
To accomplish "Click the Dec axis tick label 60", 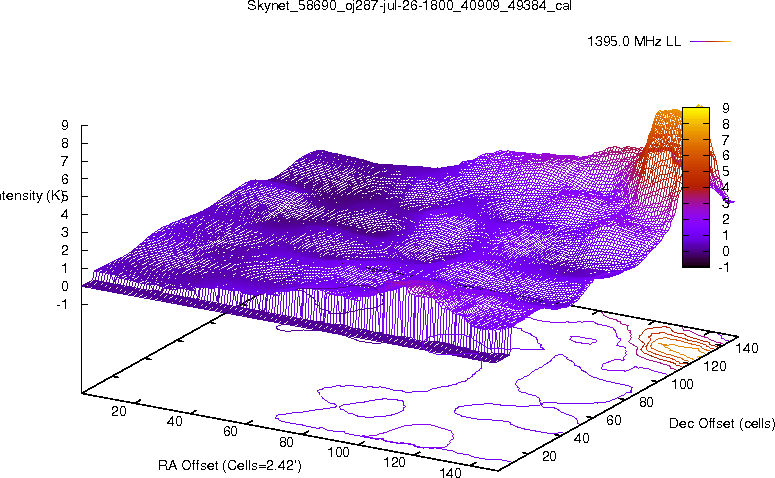I will 614,420.
